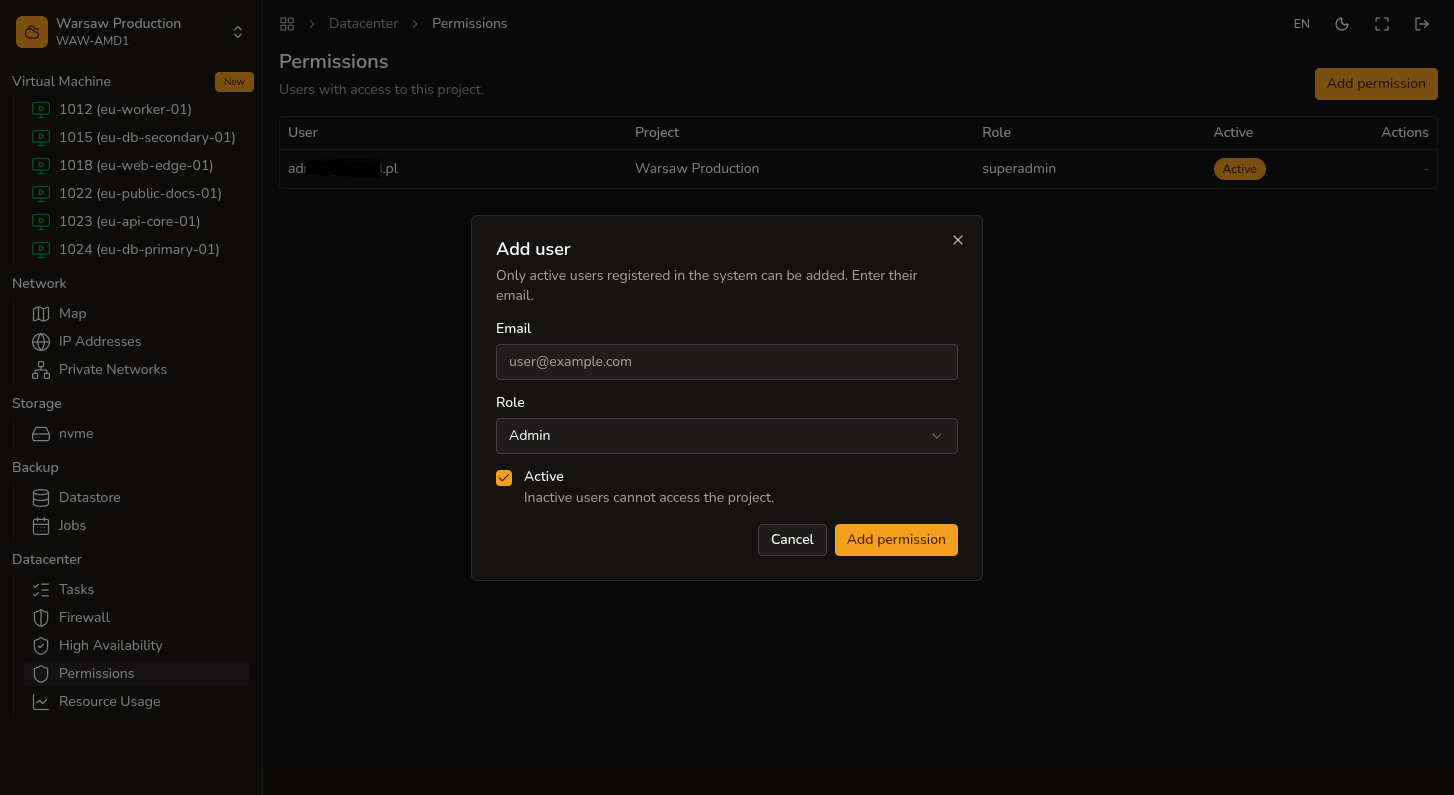This screenshot has width=1454, height=795.
Task: Toggle dark mode with the moon icon
Action: 1342,24
